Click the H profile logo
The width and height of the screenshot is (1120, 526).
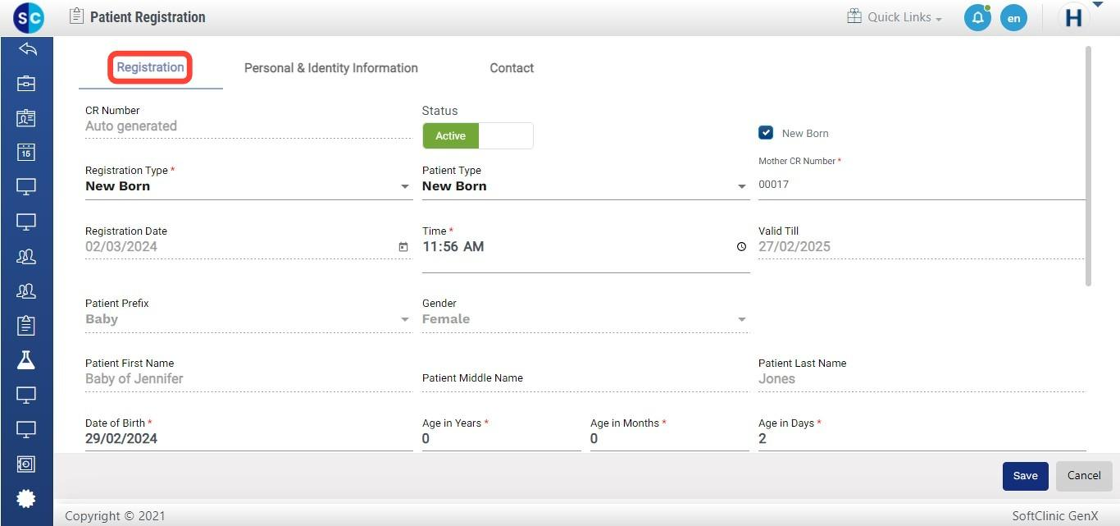pos(1074,18)
